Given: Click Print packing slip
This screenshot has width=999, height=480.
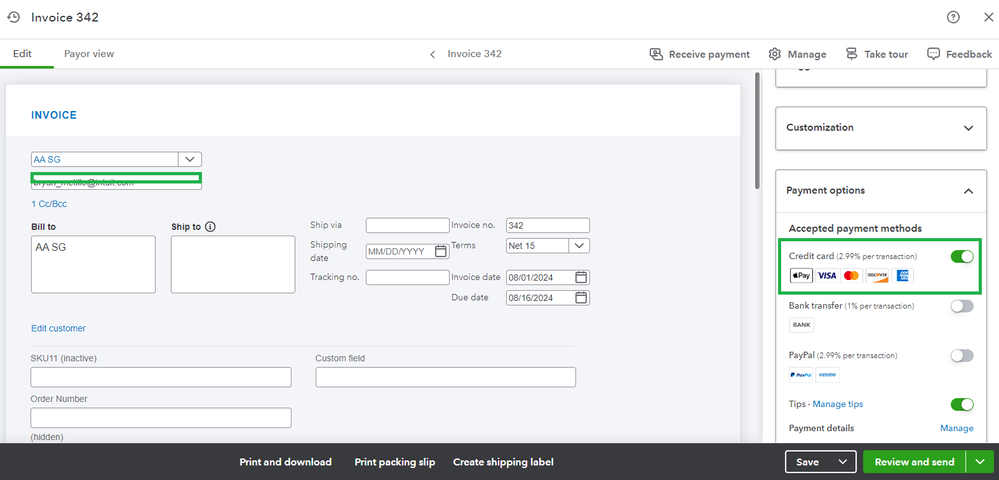Looking at the screenshot, I should (395, 462).
